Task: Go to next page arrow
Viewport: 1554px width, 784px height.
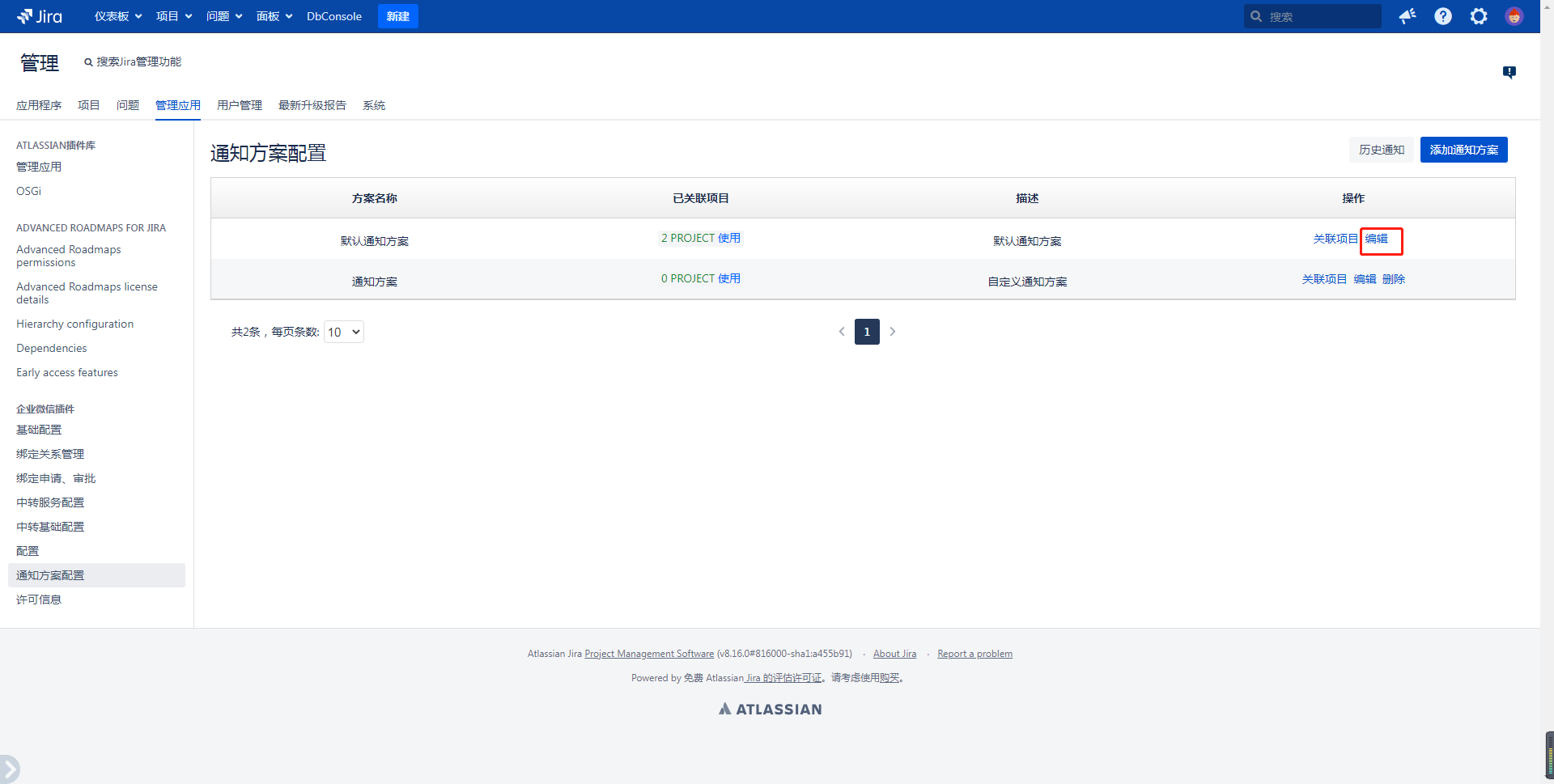Action: [x=893, y=332]
